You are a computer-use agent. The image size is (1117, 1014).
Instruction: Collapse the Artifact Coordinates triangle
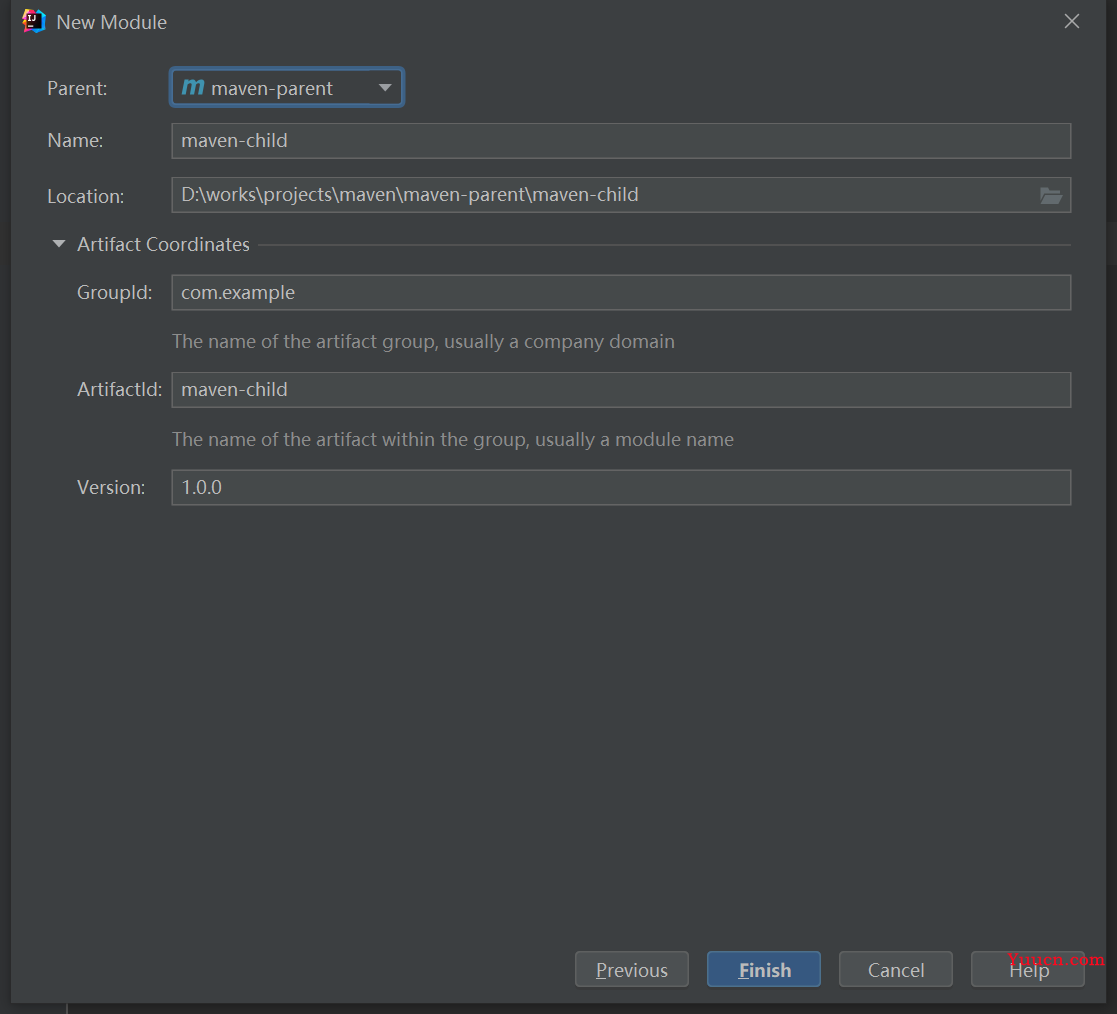click(59, 244)
